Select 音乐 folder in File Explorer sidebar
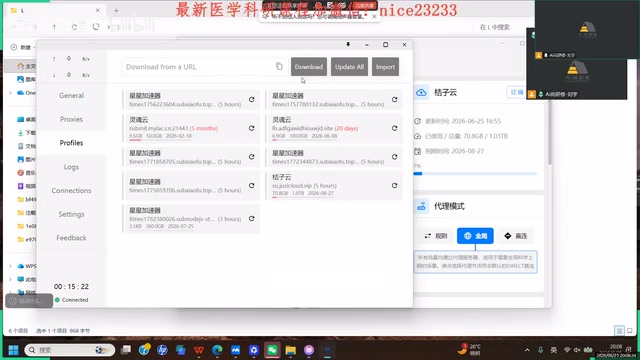Viewport: 640px width, 360px height. point(27,173)
